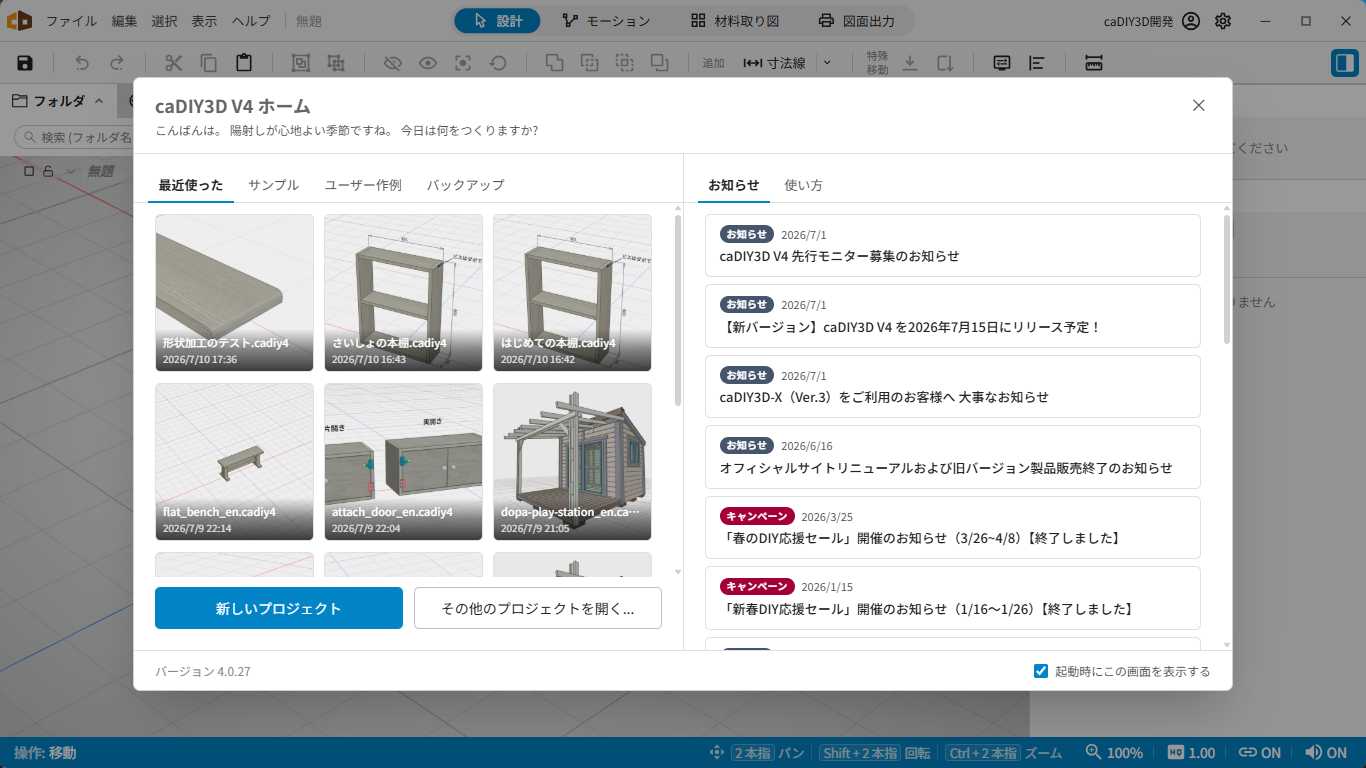Click the focus on selection icon

click(463, 63)
